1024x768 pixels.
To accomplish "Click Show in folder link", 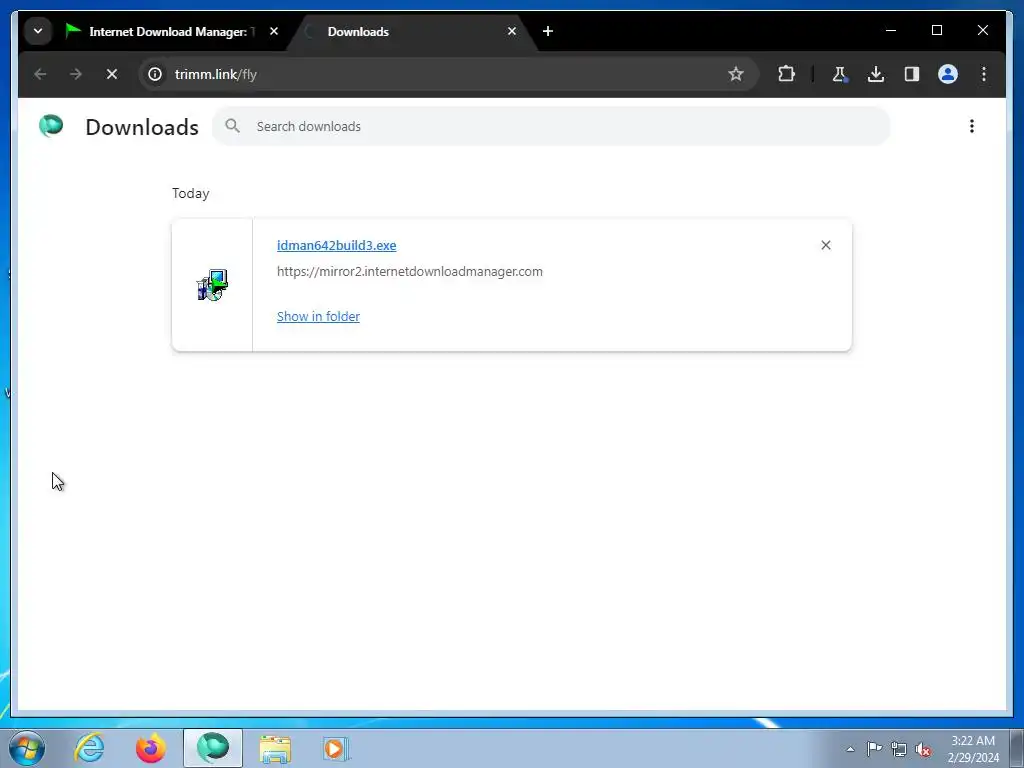I will pos(318,317).
